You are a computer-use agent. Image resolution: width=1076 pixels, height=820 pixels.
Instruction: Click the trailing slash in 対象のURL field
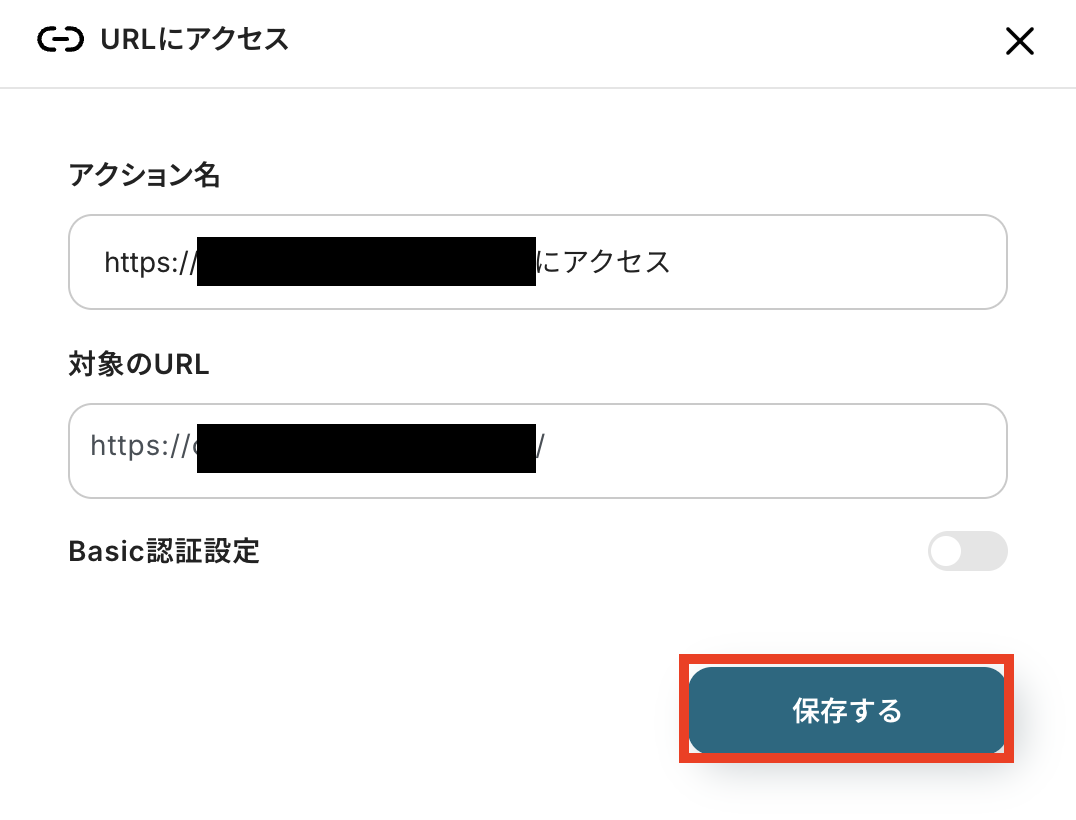click(540, 445)
